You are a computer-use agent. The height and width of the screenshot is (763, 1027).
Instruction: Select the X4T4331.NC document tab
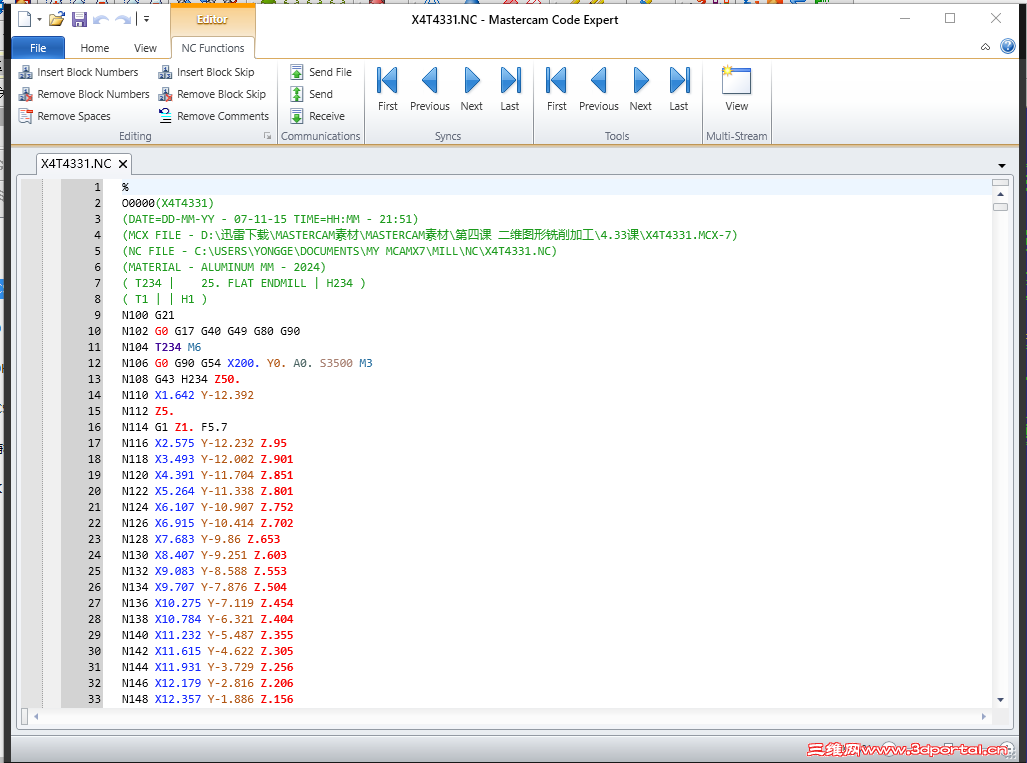(x=76, y=164)
